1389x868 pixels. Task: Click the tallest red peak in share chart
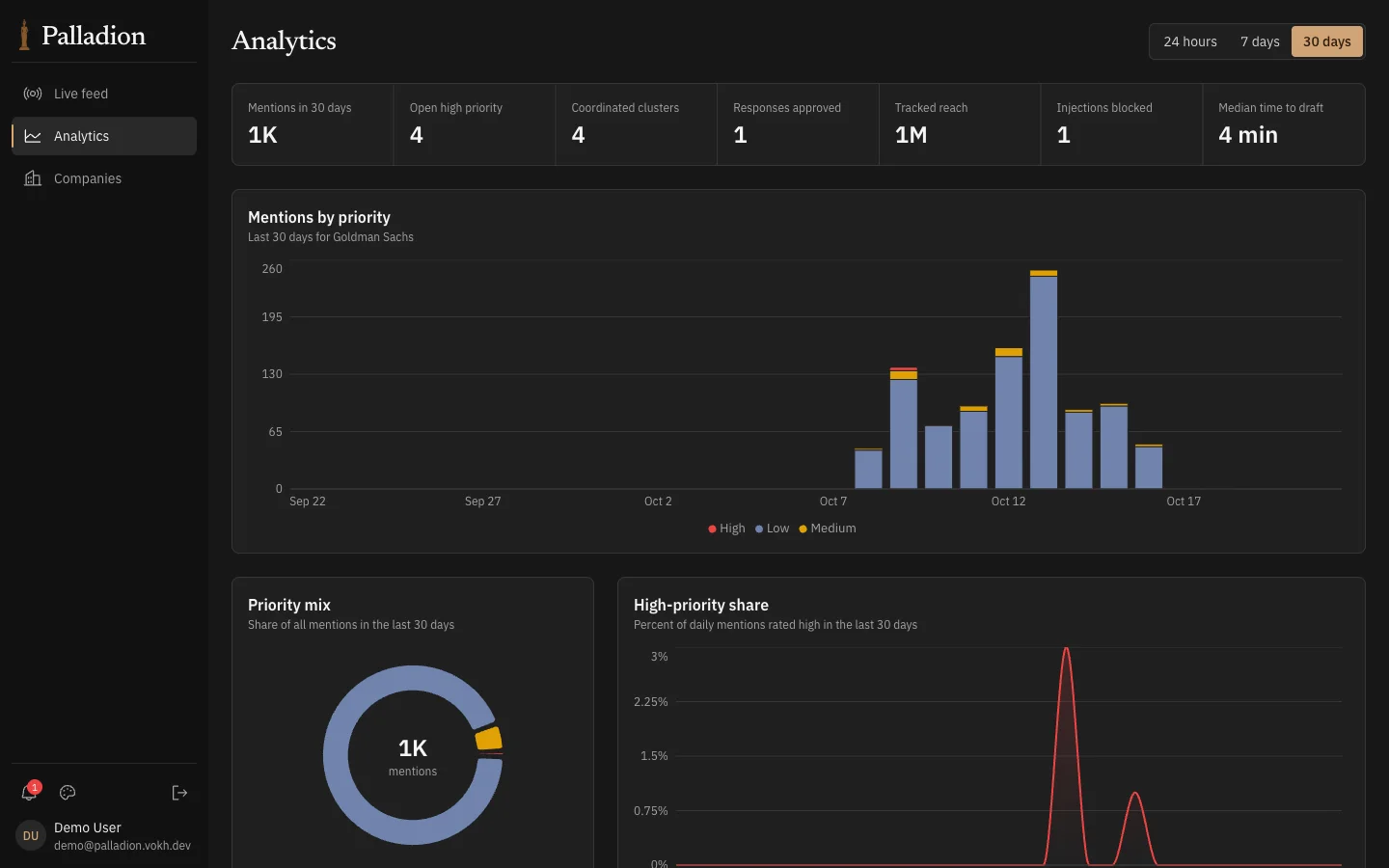[1066, 649]
